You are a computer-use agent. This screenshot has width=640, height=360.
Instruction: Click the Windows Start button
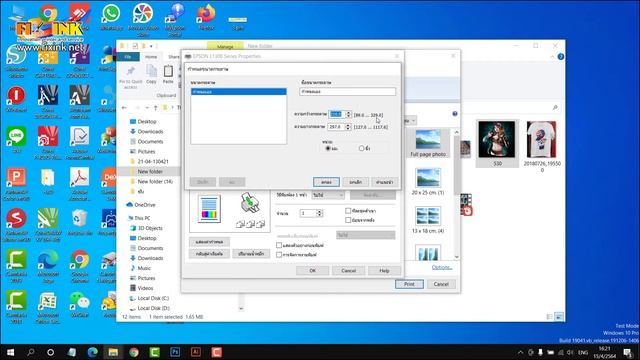(x=10, y=352)
